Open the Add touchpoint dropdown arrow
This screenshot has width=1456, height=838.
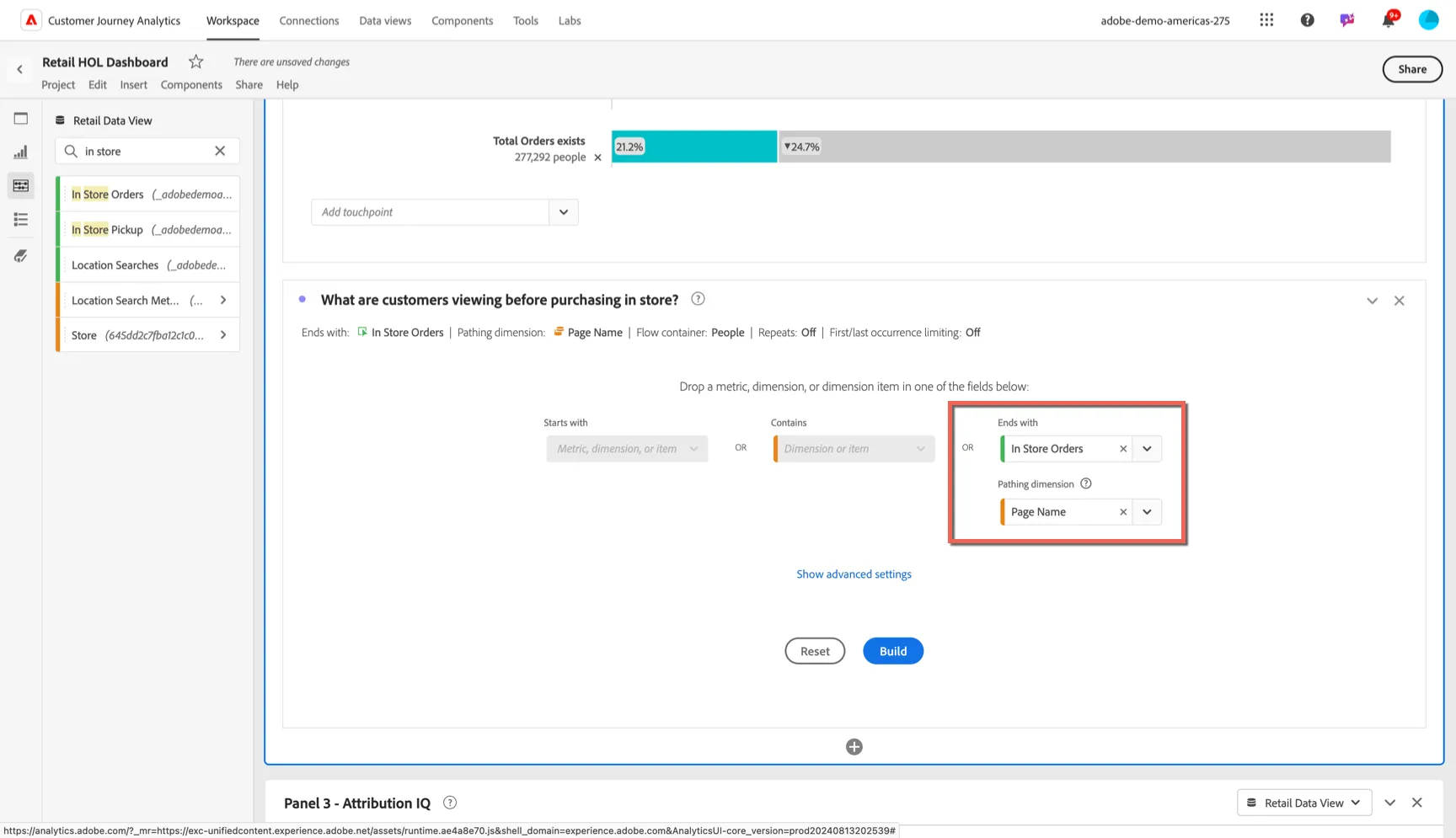[x=564, y=212]
